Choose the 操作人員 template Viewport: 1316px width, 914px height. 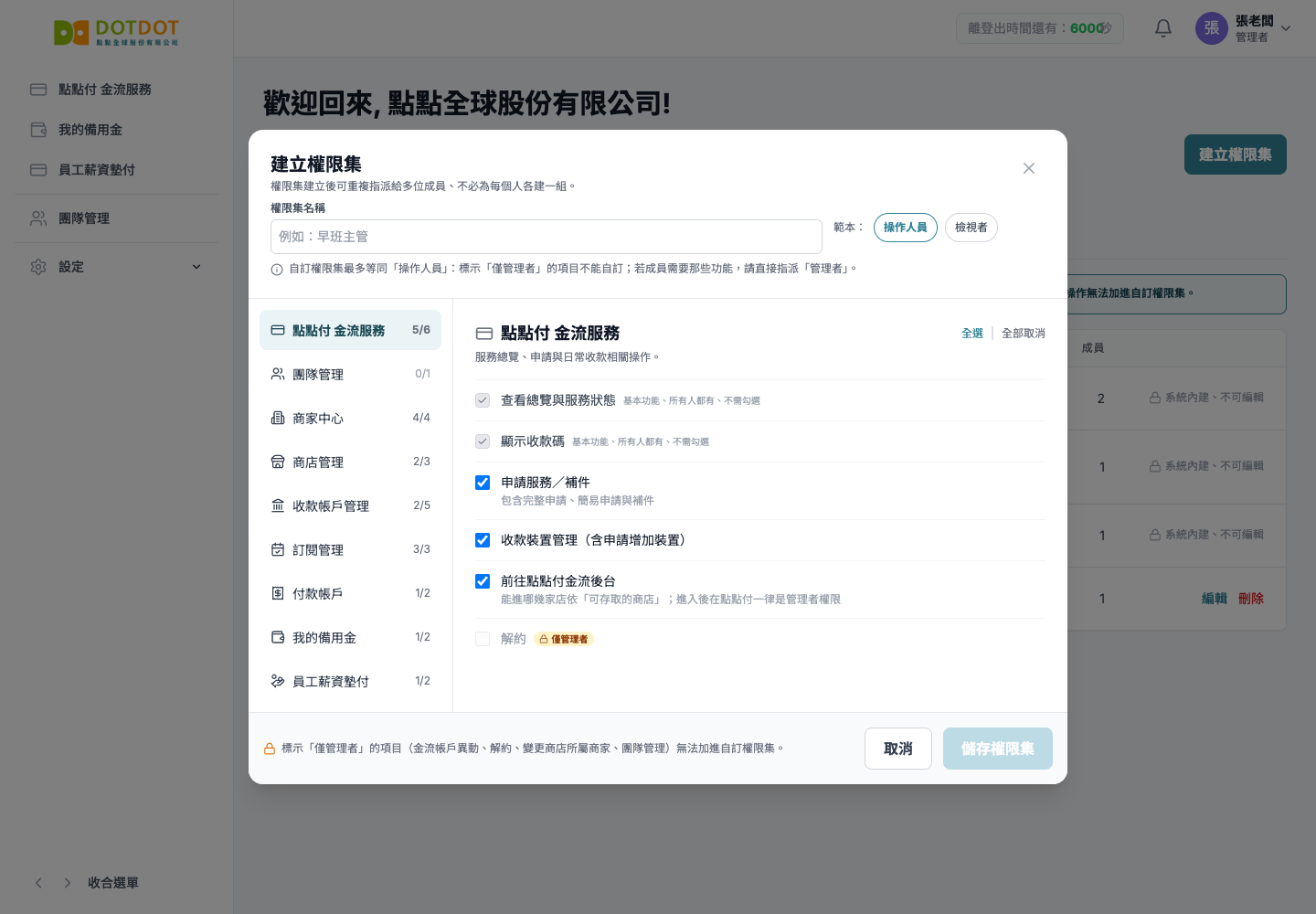(906, 228)
